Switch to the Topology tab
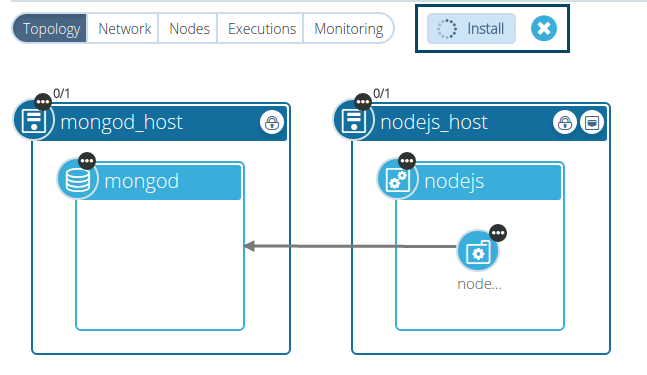647x375 pixels. [x=50, y=28]
